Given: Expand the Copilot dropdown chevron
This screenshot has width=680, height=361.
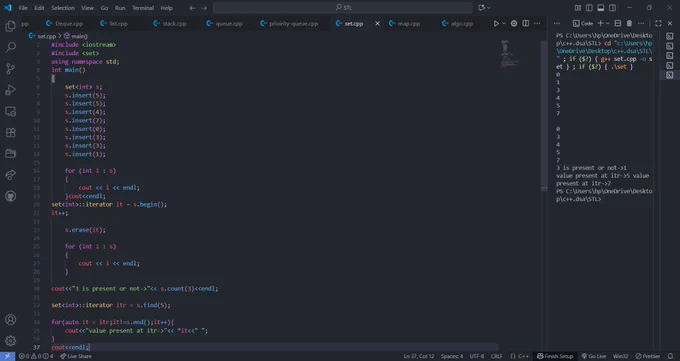Looking at the screenshot, I should (x=489, y=8).
